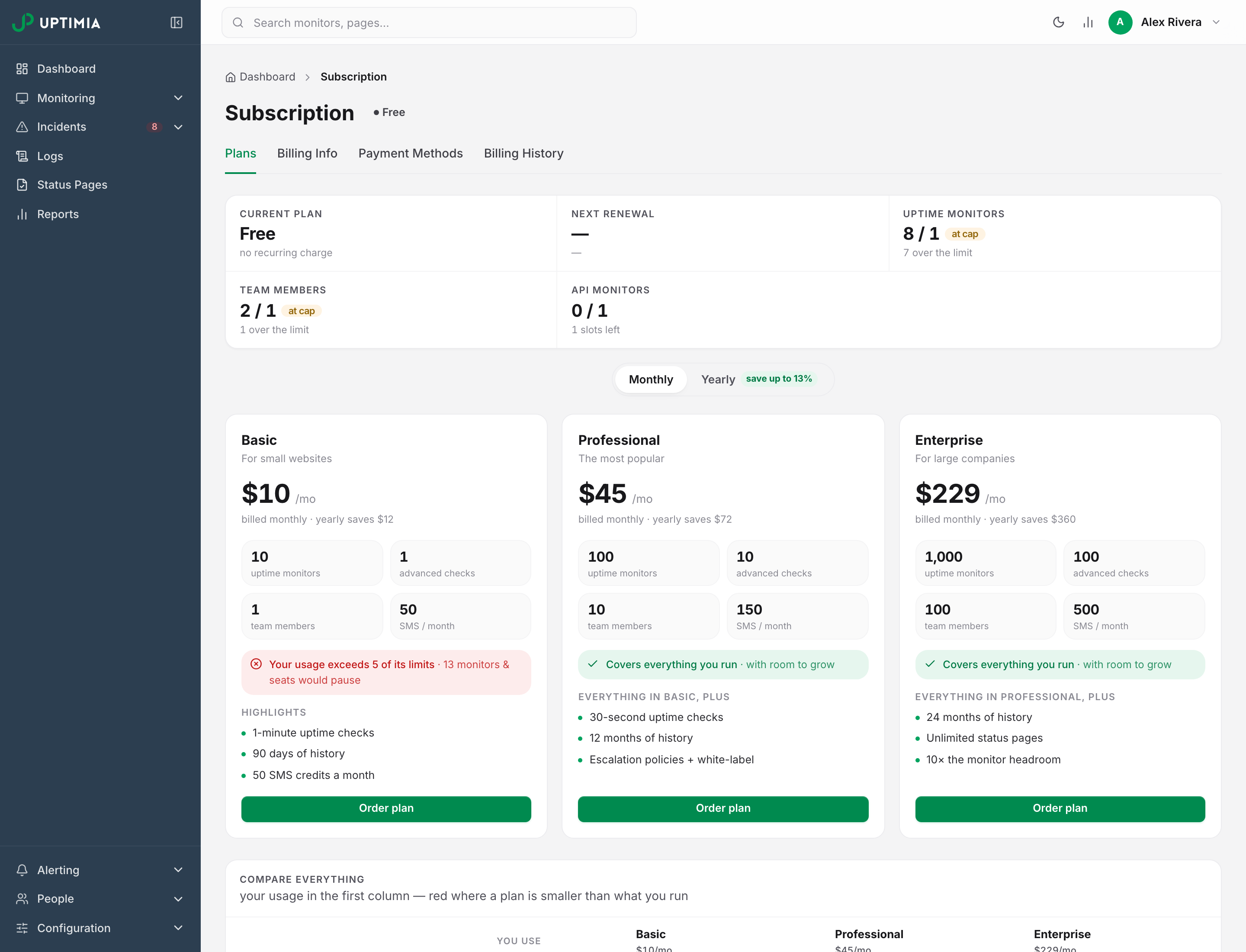
Task: Order the Professional plan
Action: 723,809
